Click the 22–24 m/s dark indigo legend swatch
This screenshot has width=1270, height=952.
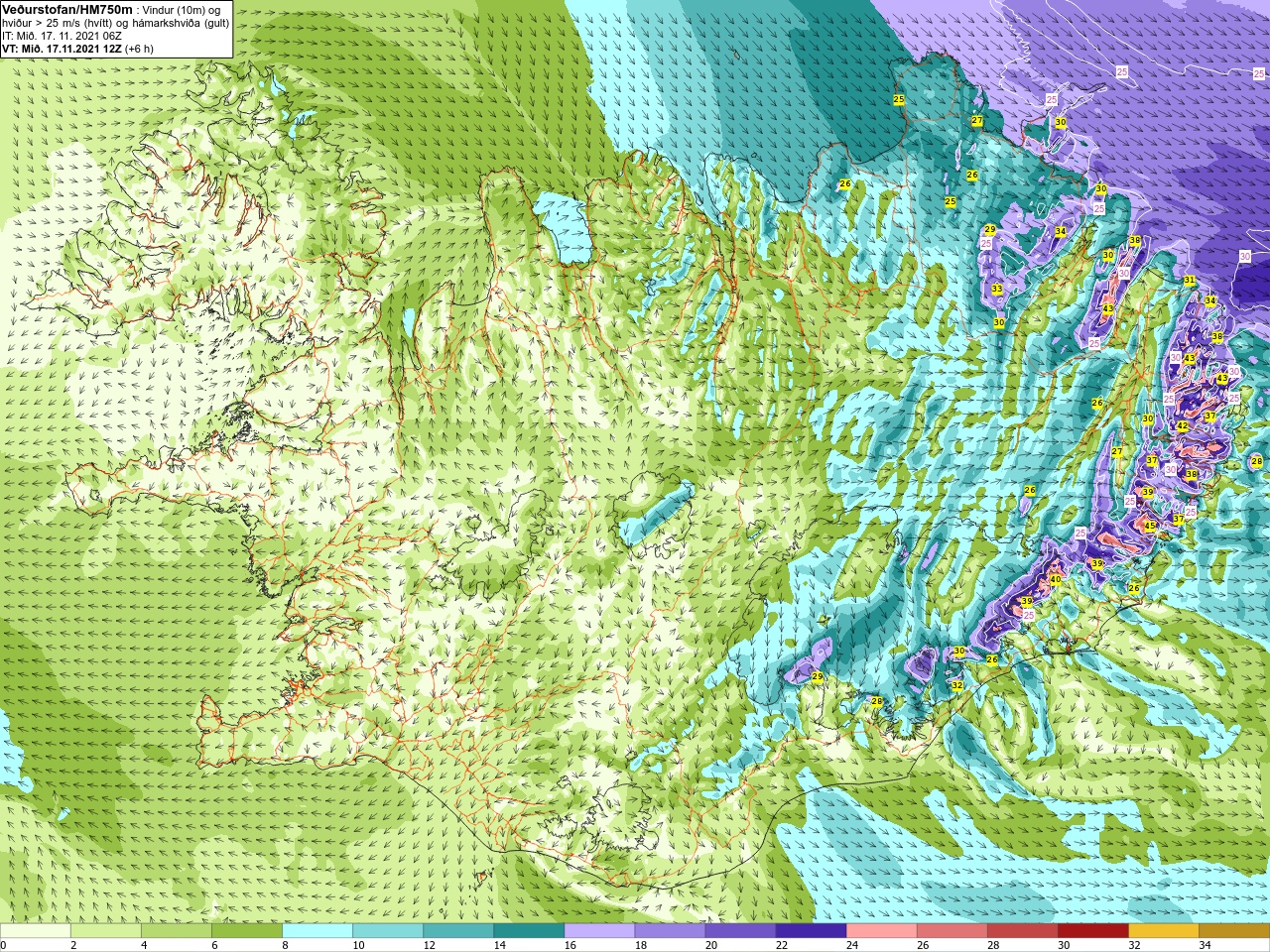(811, 931)
